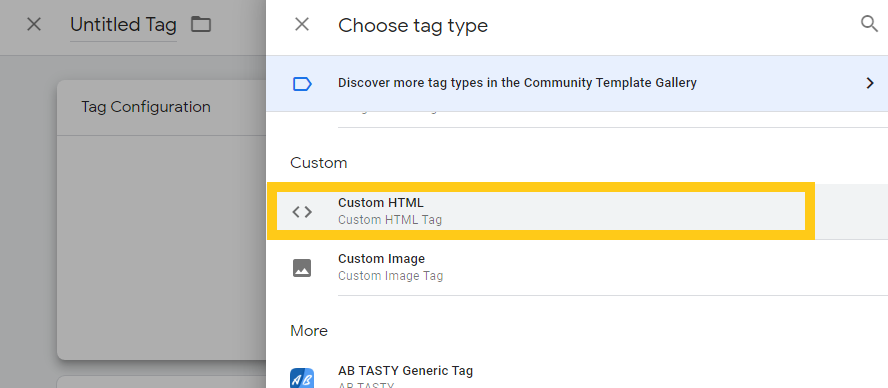Expand the Community Template Gallery chevron arrow
The width and height of the screenshot is (888, 388).
(x=870, y=83)
